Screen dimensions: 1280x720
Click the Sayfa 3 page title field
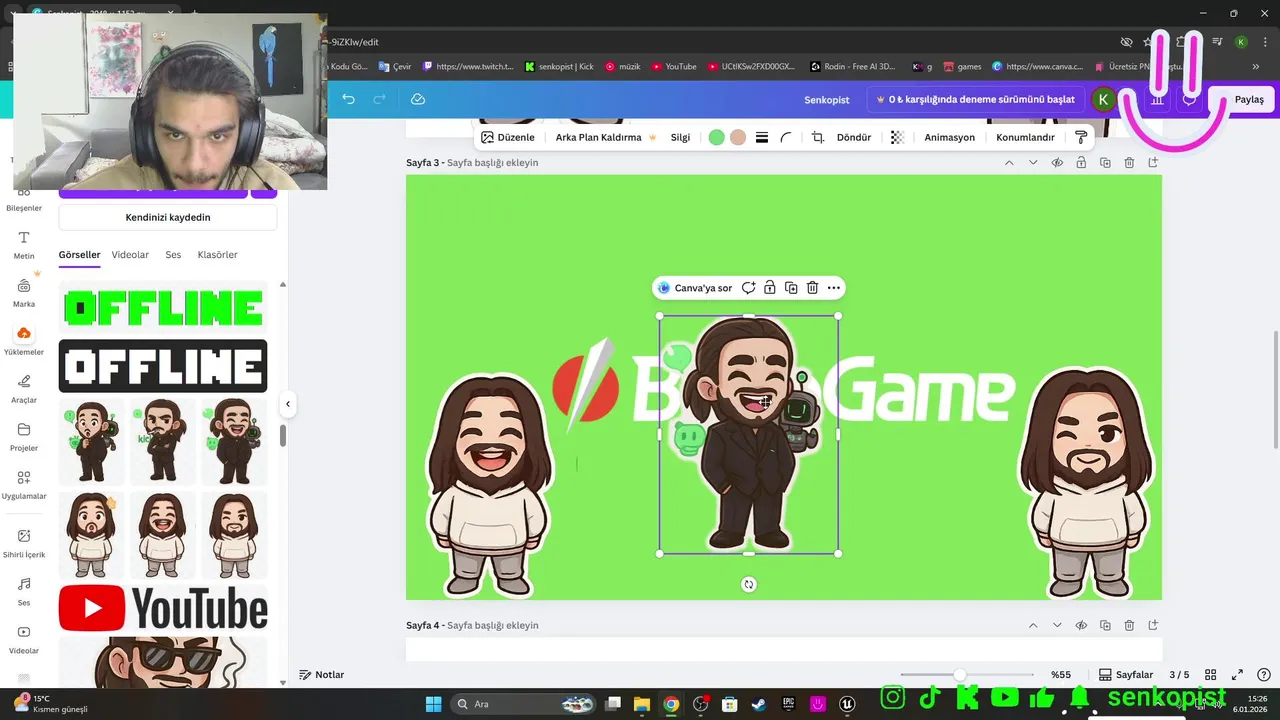[492, 163]
